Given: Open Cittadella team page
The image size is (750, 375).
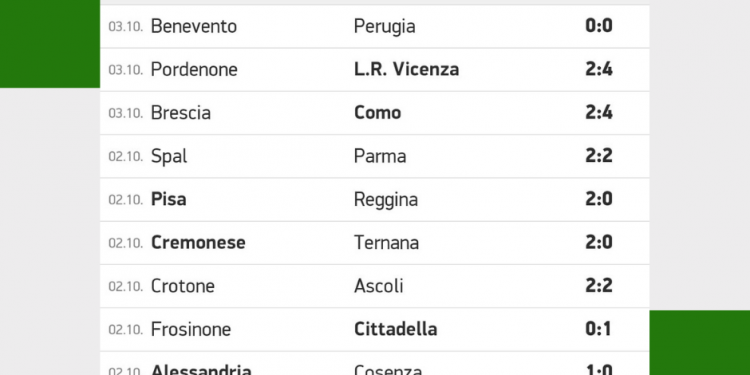Looking at the screenshot, I should click(395, 329).
